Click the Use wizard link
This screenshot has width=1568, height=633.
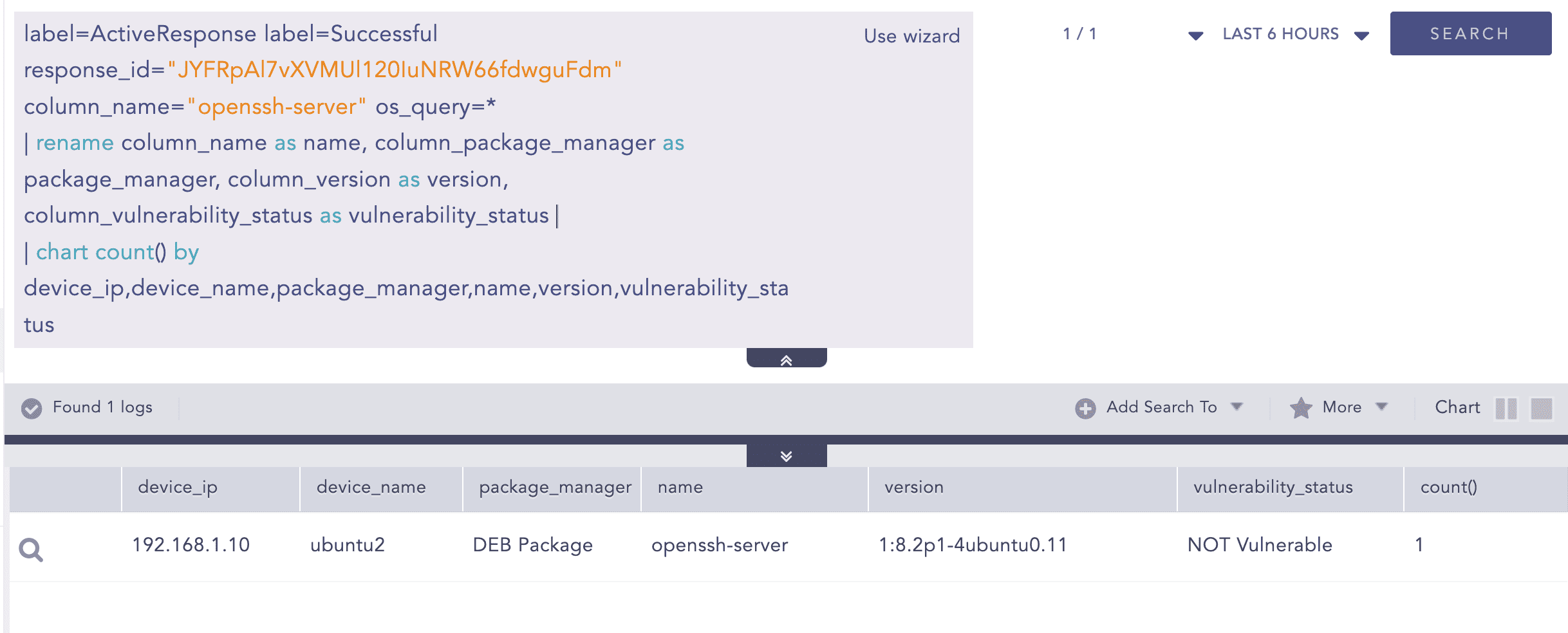(911, 36)
